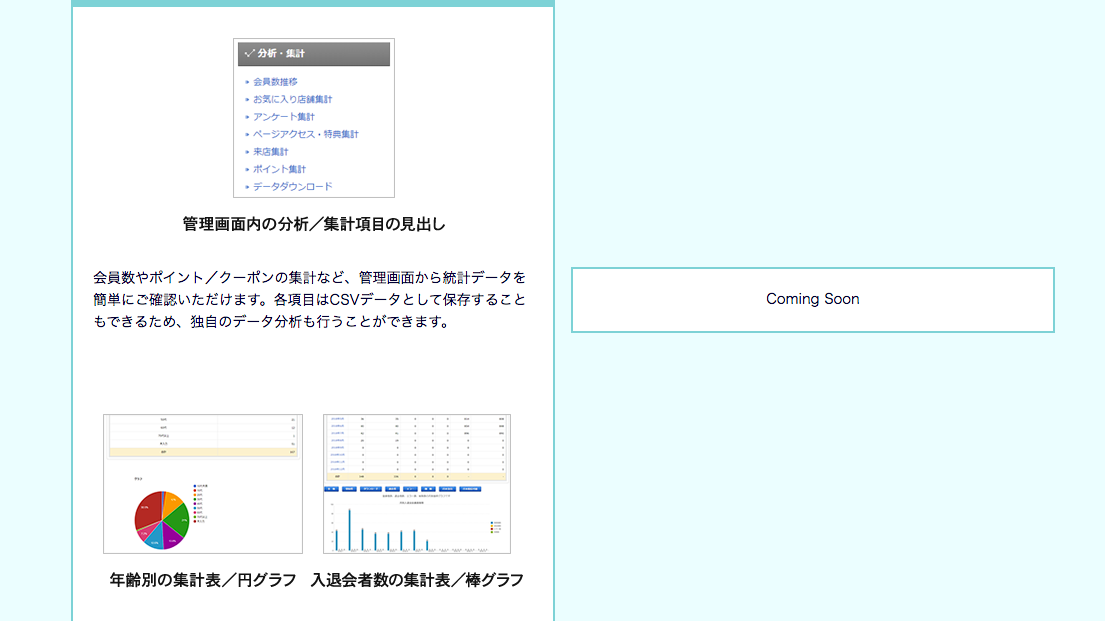Click the blue button row above bar graph
Viewport: 1105px width, 621px height.
pos(400,490)
